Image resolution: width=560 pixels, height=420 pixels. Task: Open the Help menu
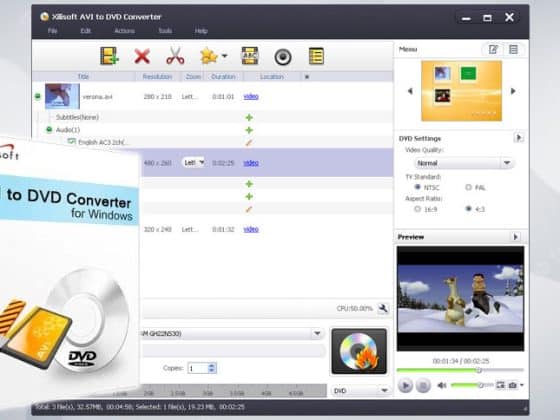point(201,31)
